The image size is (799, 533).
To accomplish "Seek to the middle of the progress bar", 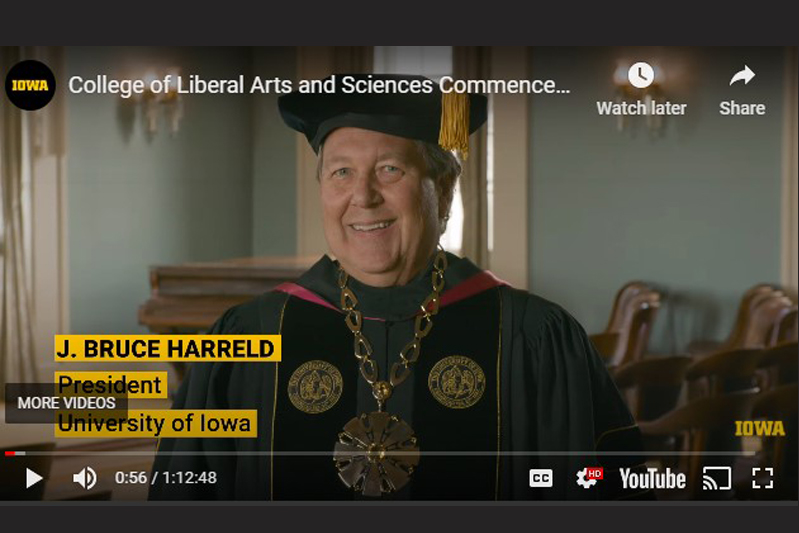I will point(380,452).
